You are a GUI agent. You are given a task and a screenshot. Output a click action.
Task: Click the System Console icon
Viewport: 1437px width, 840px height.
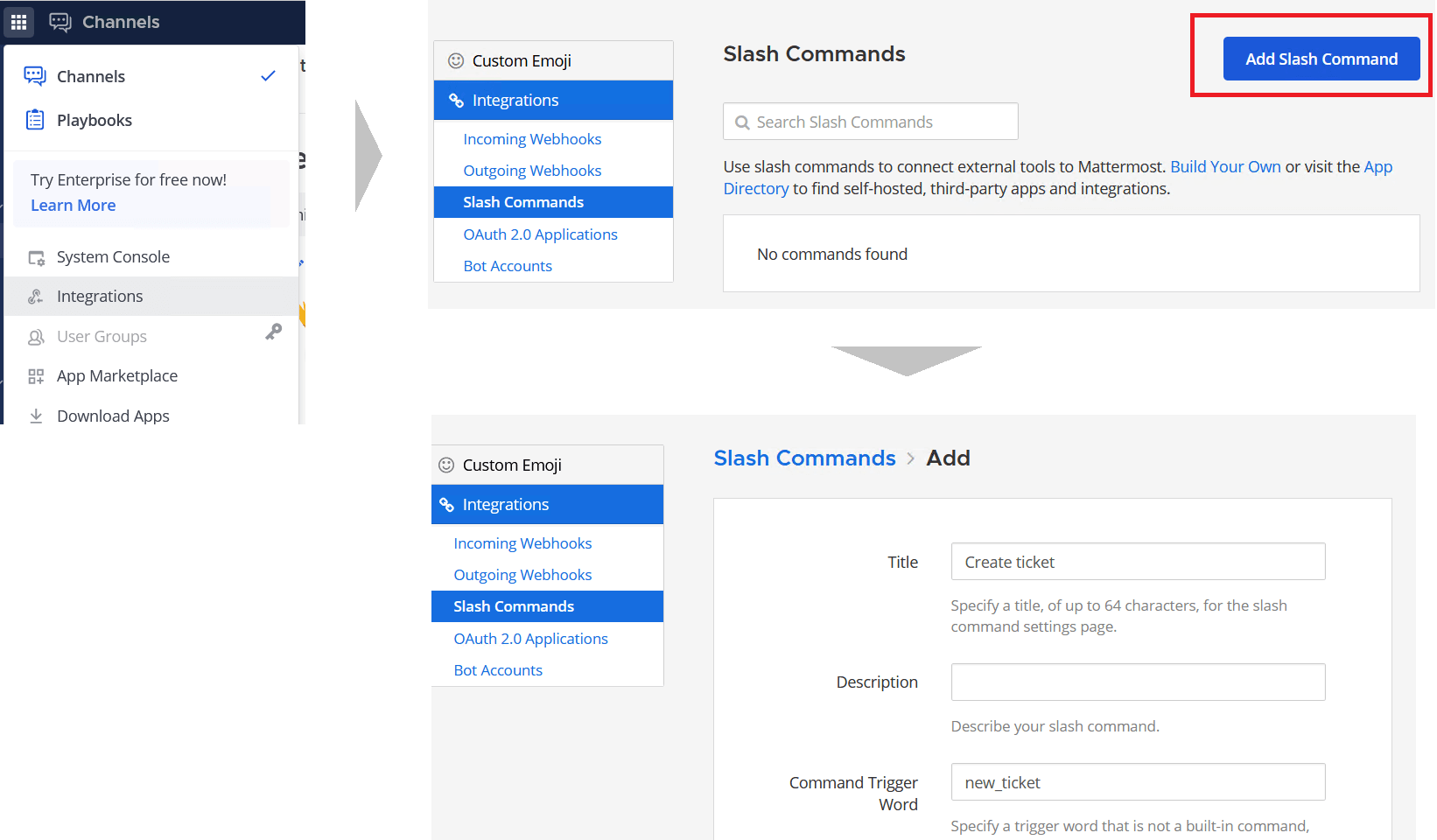tap(36, 257)
